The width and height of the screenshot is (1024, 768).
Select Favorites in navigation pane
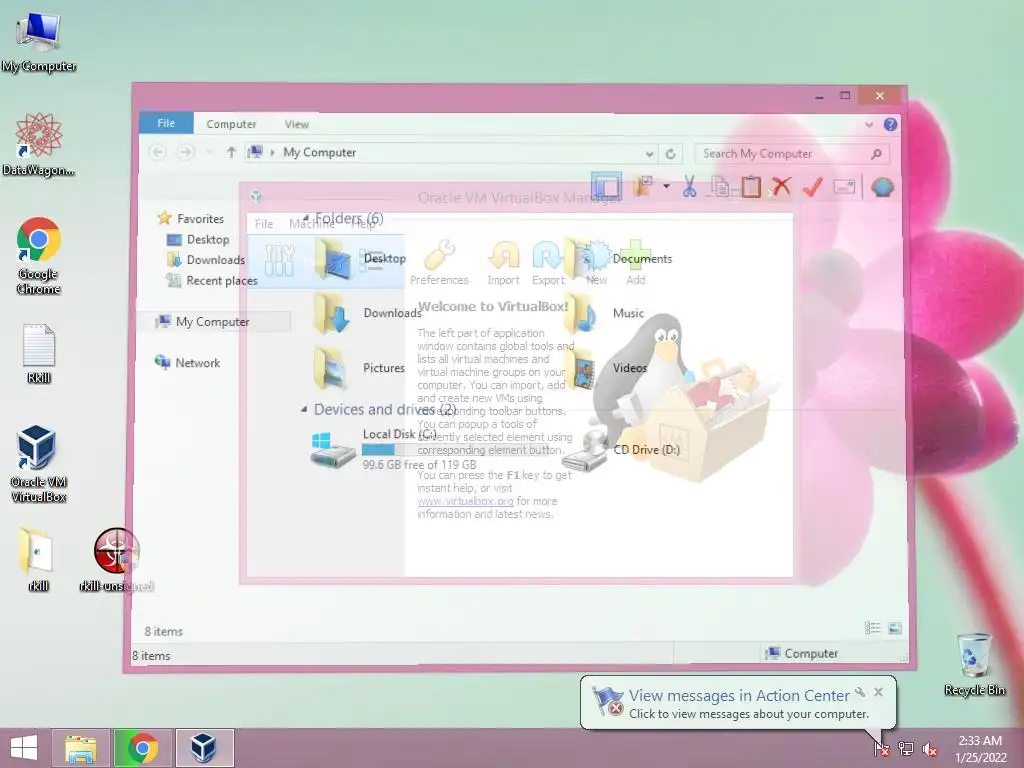(x=200, y=219)
